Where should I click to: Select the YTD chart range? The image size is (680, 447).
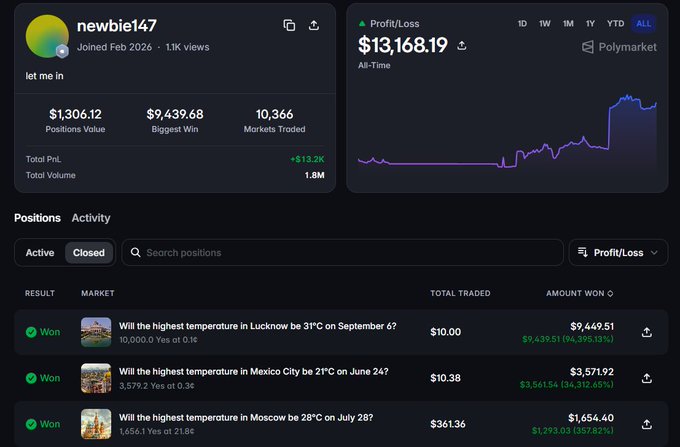(x=615, y=23)
